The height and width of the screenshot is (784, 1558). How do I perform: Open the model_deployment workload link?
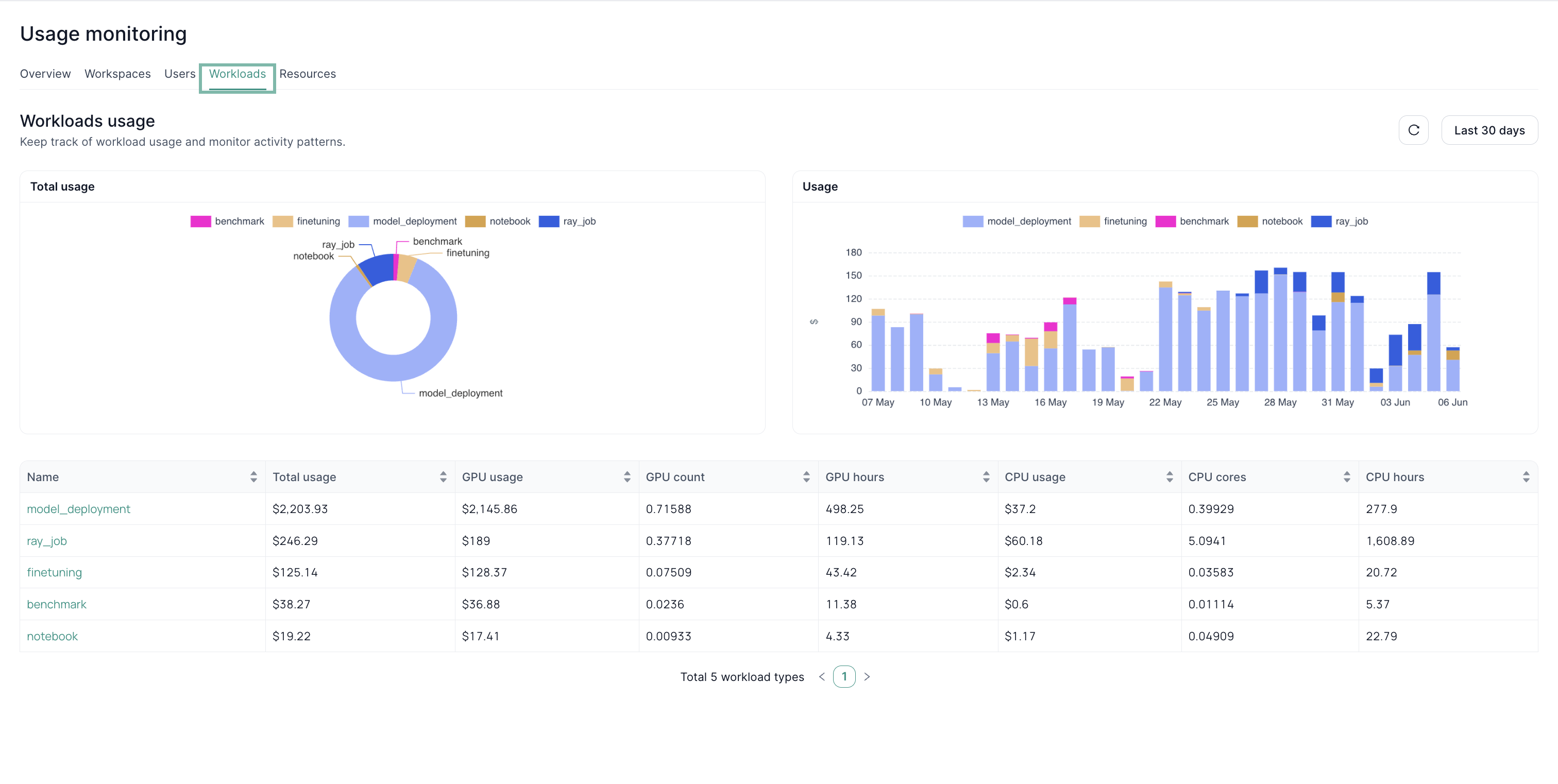[x=79, y=509]
